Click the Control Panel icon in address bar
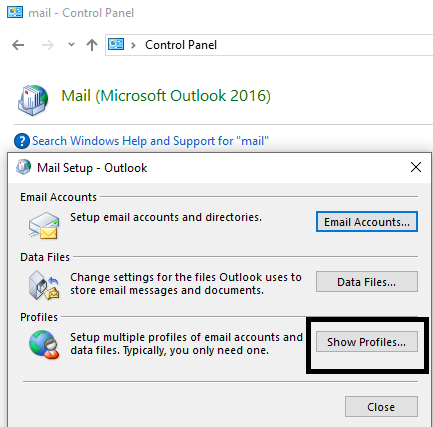 tap(116, 44)
